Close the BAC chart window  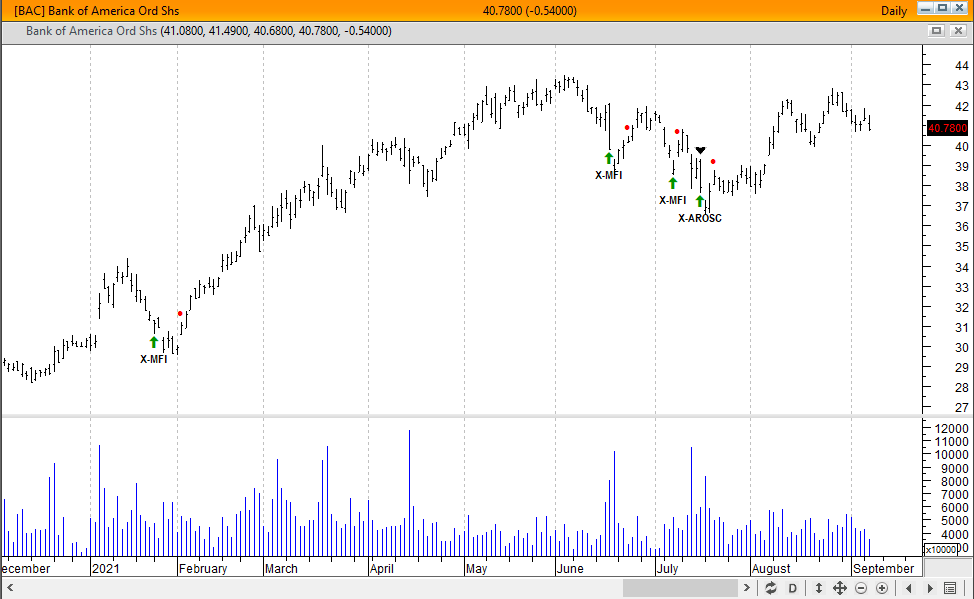[x=960, y=9]
